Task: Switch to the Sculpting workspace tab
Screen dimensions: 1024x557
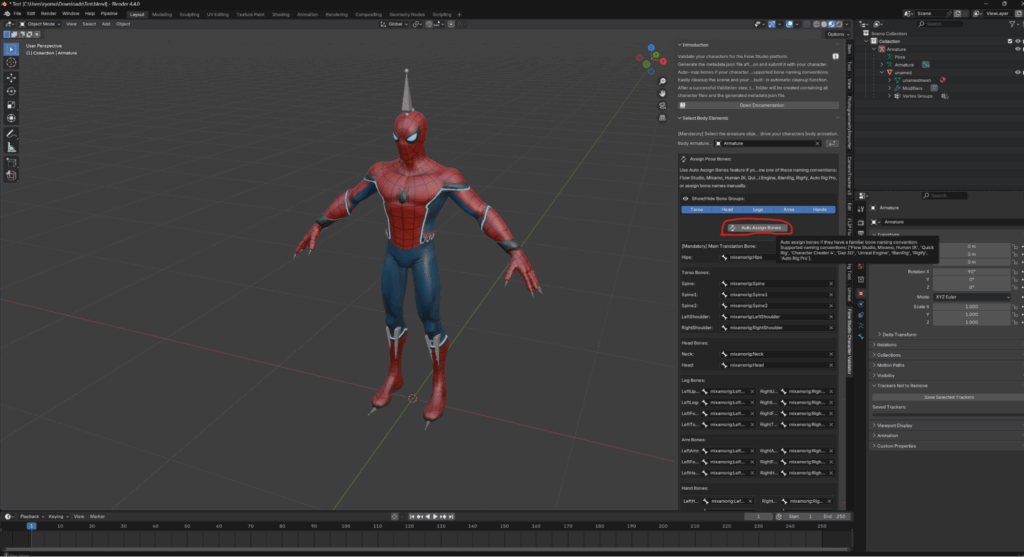Action: click(x=189, y=14)
